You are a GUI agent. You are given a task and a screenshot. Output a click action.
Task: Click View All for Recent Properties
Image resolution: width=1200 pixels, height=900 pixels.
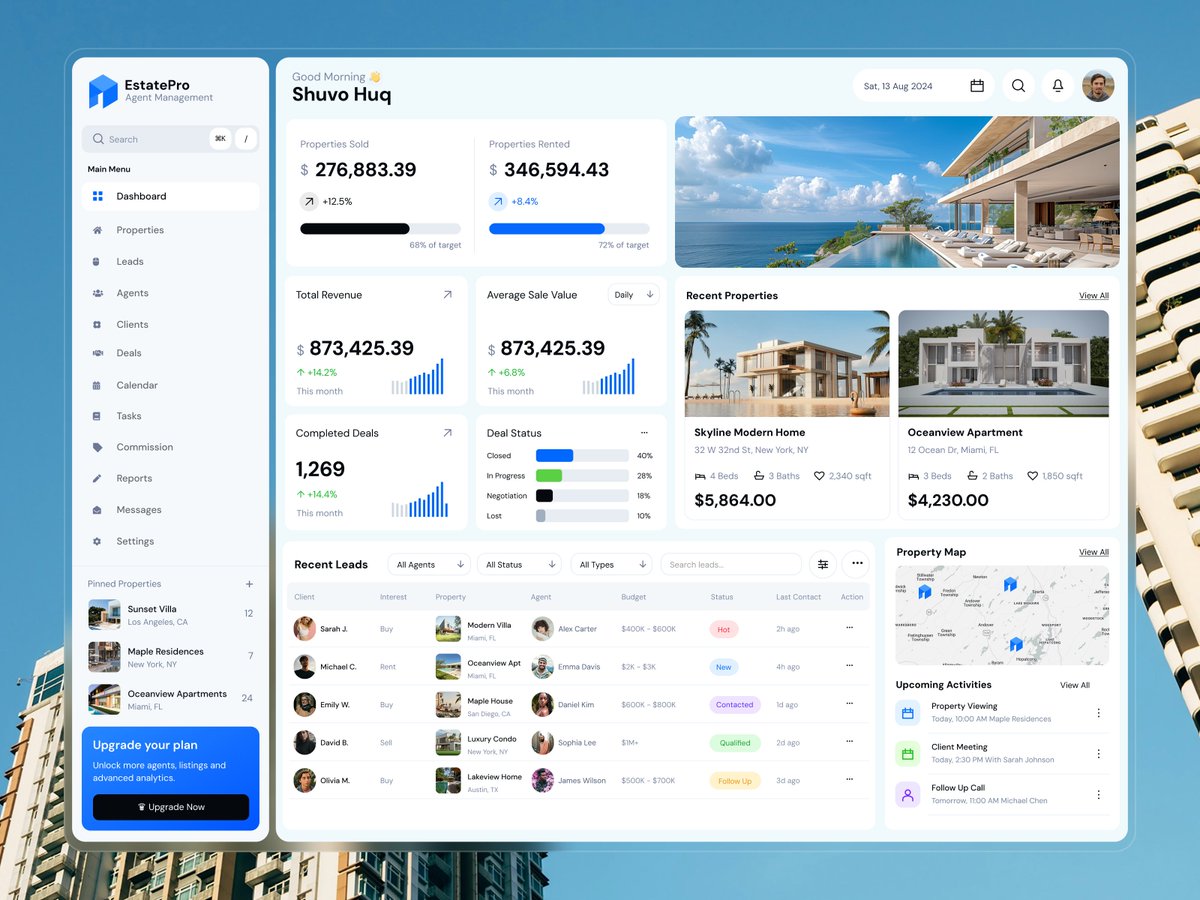pos(1094,296)
